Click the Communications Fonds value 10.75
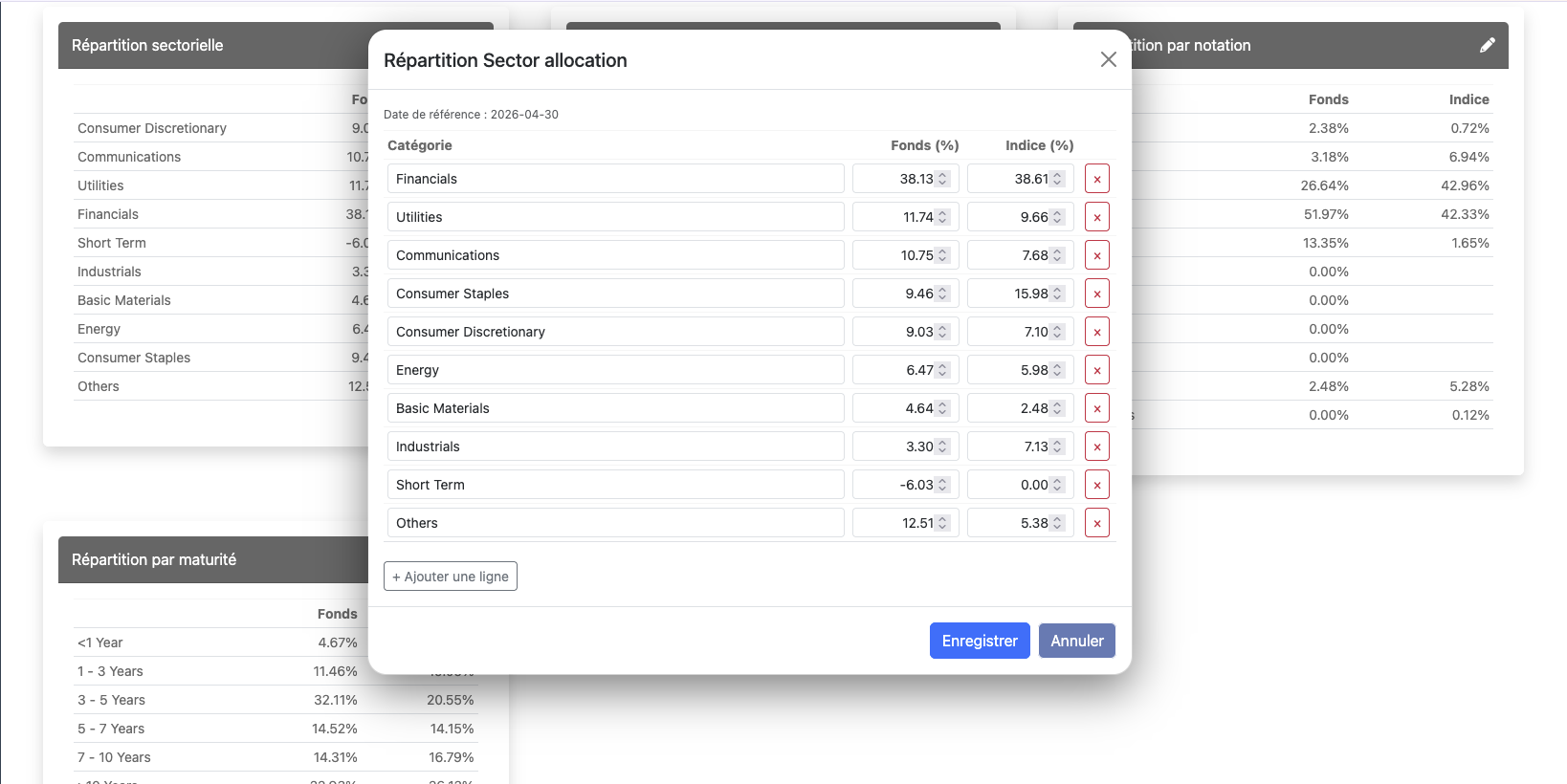Image resolution: width=1567 pixels, height=784 pixels. coord(906,255)
